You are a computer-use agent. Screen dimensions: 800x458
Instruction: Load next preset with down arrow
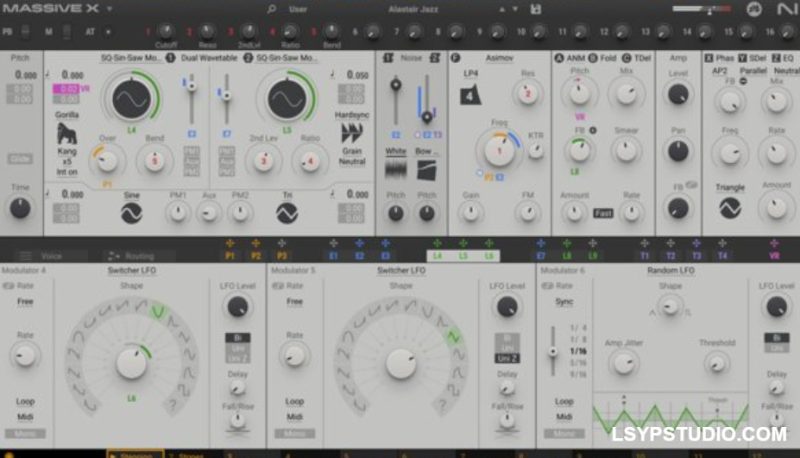coord(515,9)
